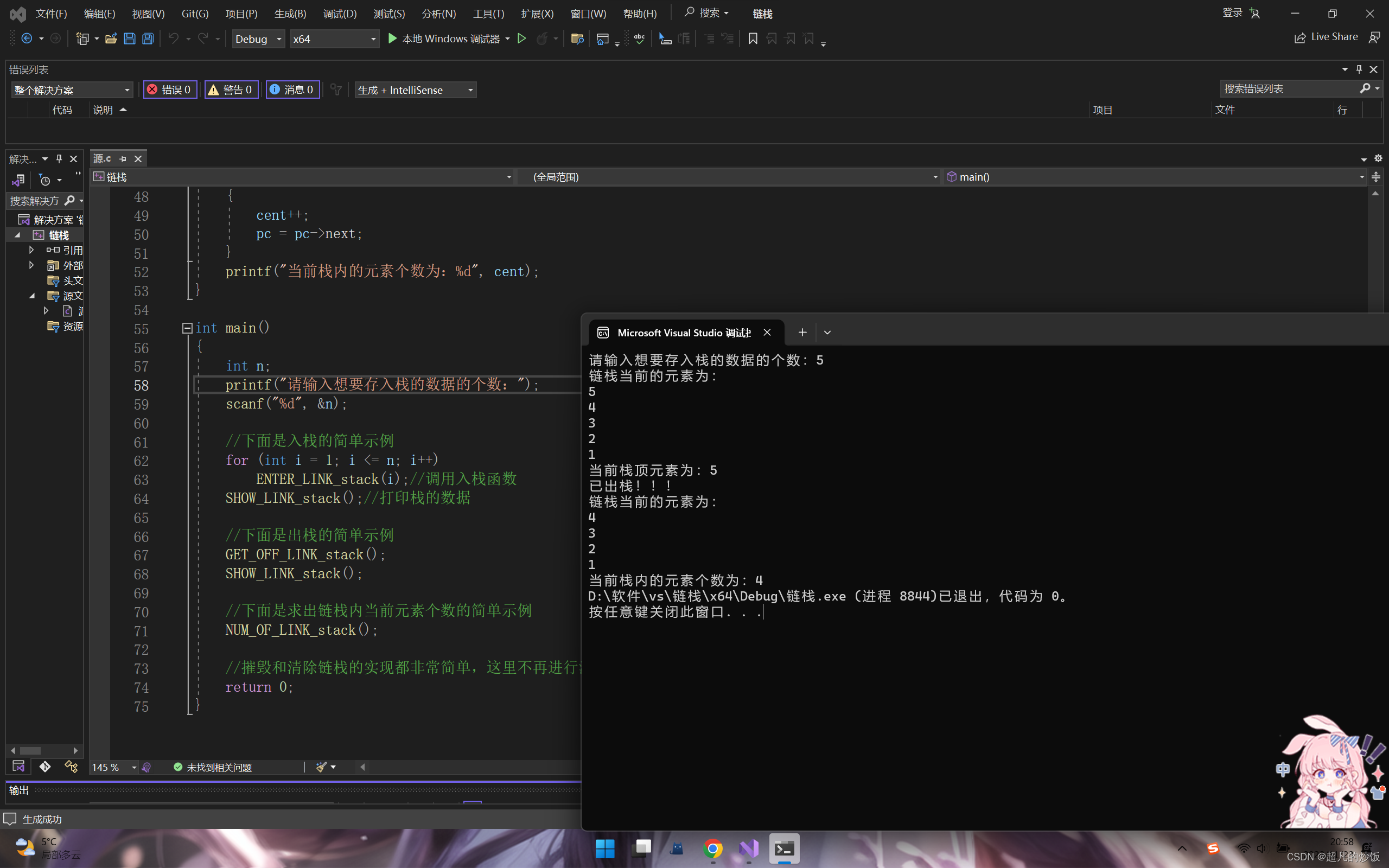The height and width of the screenshot is (868, 1389).
Task: Click the 登录 button in the title bar
Action: click(x=1232, y=12)
